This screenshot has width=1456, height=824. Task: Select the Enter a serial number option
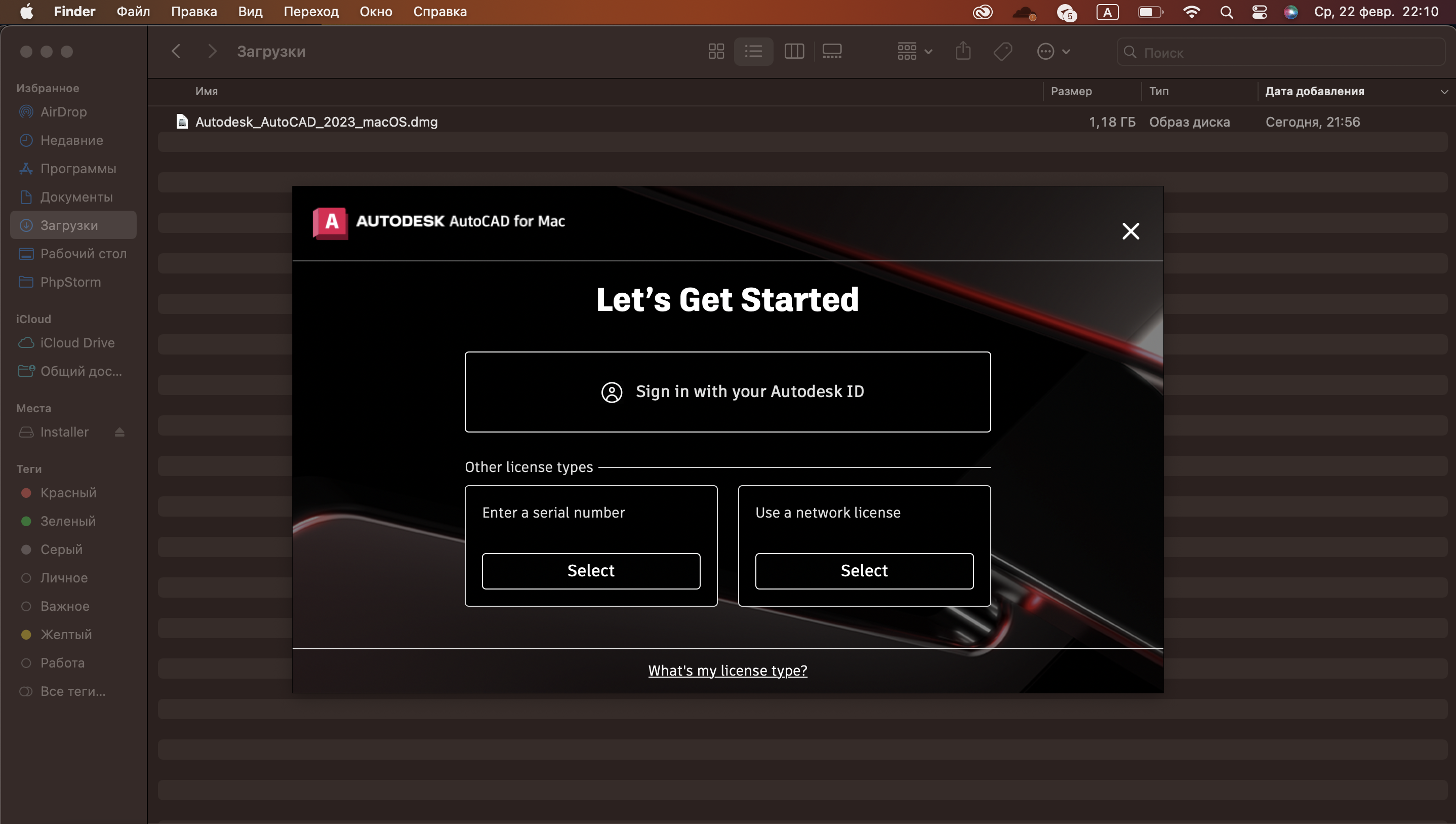[x=590, y=570]
